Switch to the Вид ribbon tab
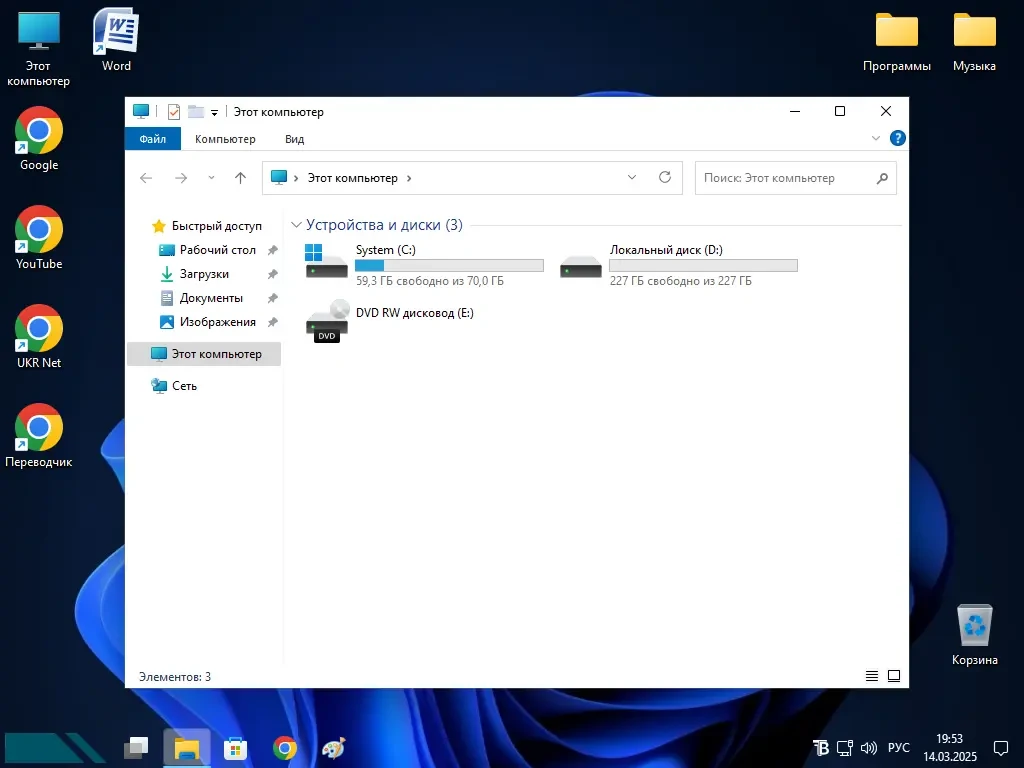The image size is (1024, 768). (294, 139)
